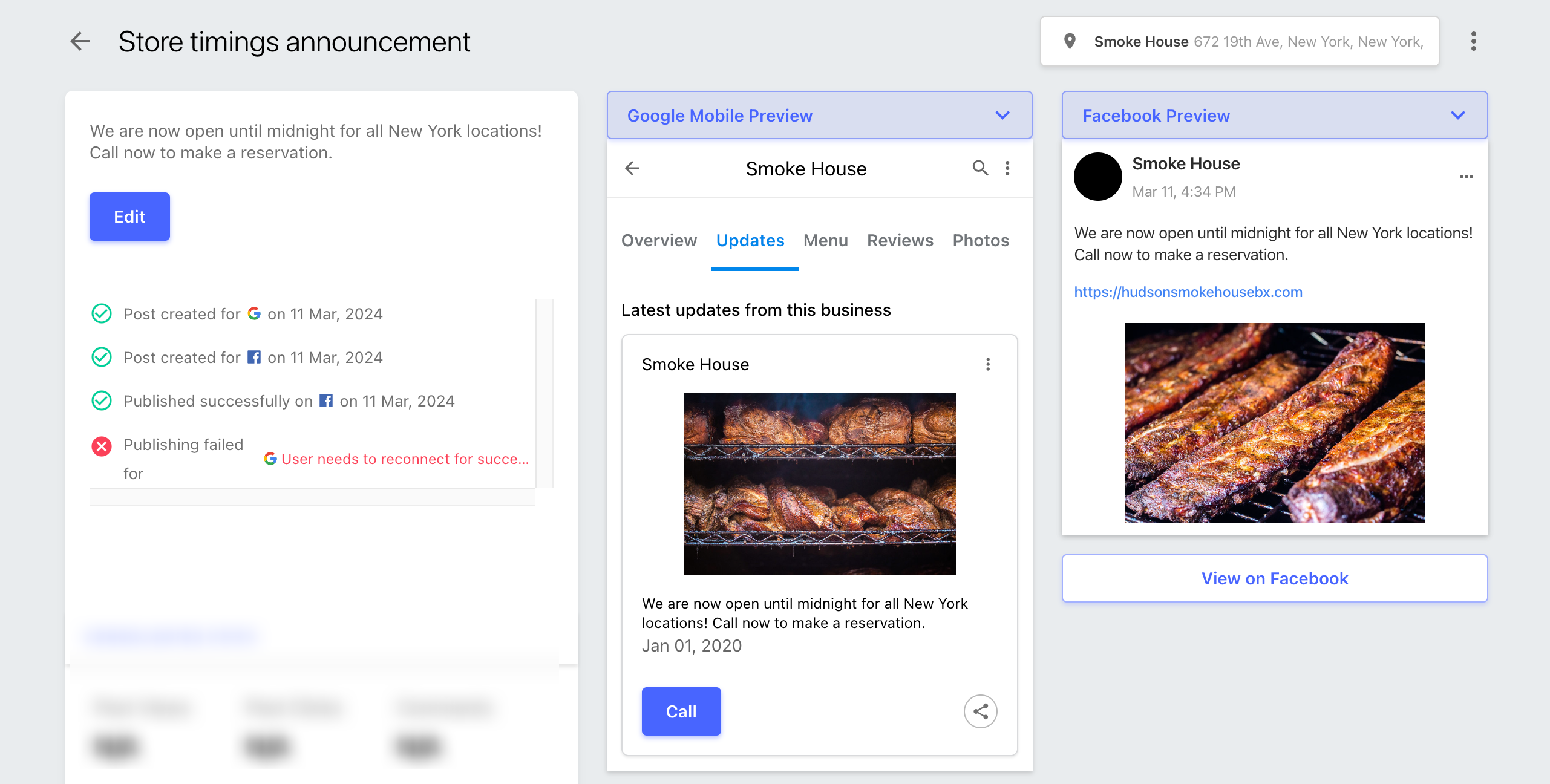Click 'Latest updates from this business' heading

pos(756,310)
